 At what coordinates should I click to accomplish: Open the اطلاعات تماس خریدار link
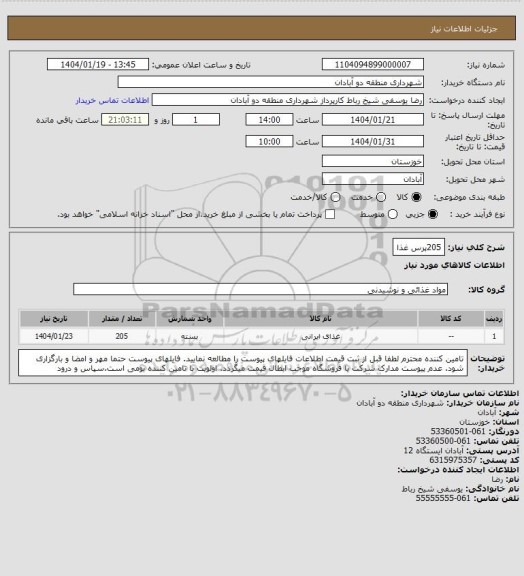[x=112, y=100]
